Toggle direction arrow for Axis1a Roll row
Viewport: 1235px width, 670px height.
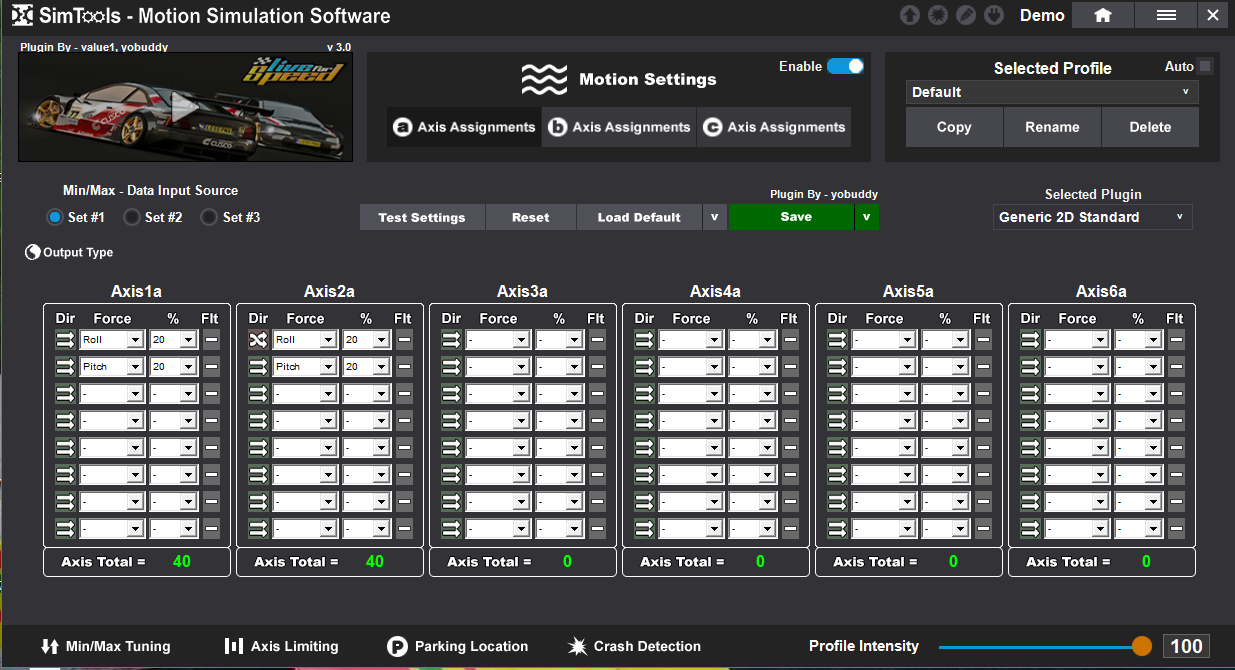click(x=66, y=340)
